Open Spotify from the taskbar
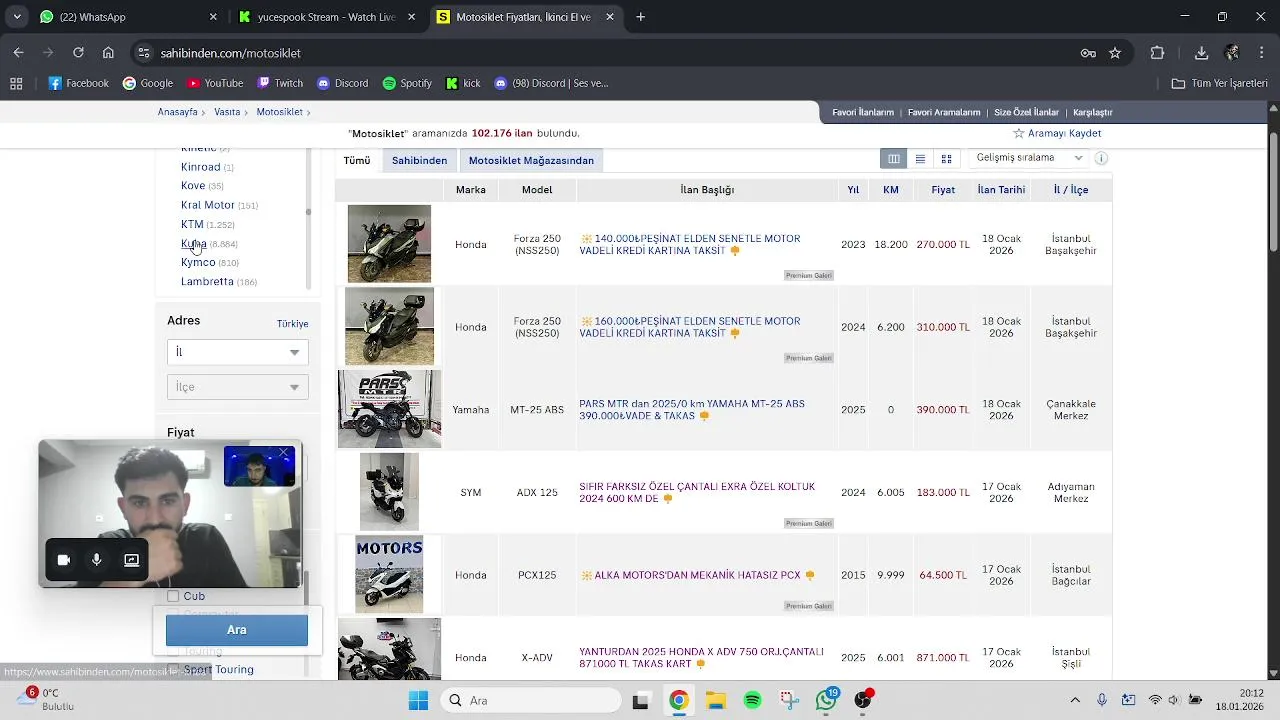 click(x=752, y=700)
